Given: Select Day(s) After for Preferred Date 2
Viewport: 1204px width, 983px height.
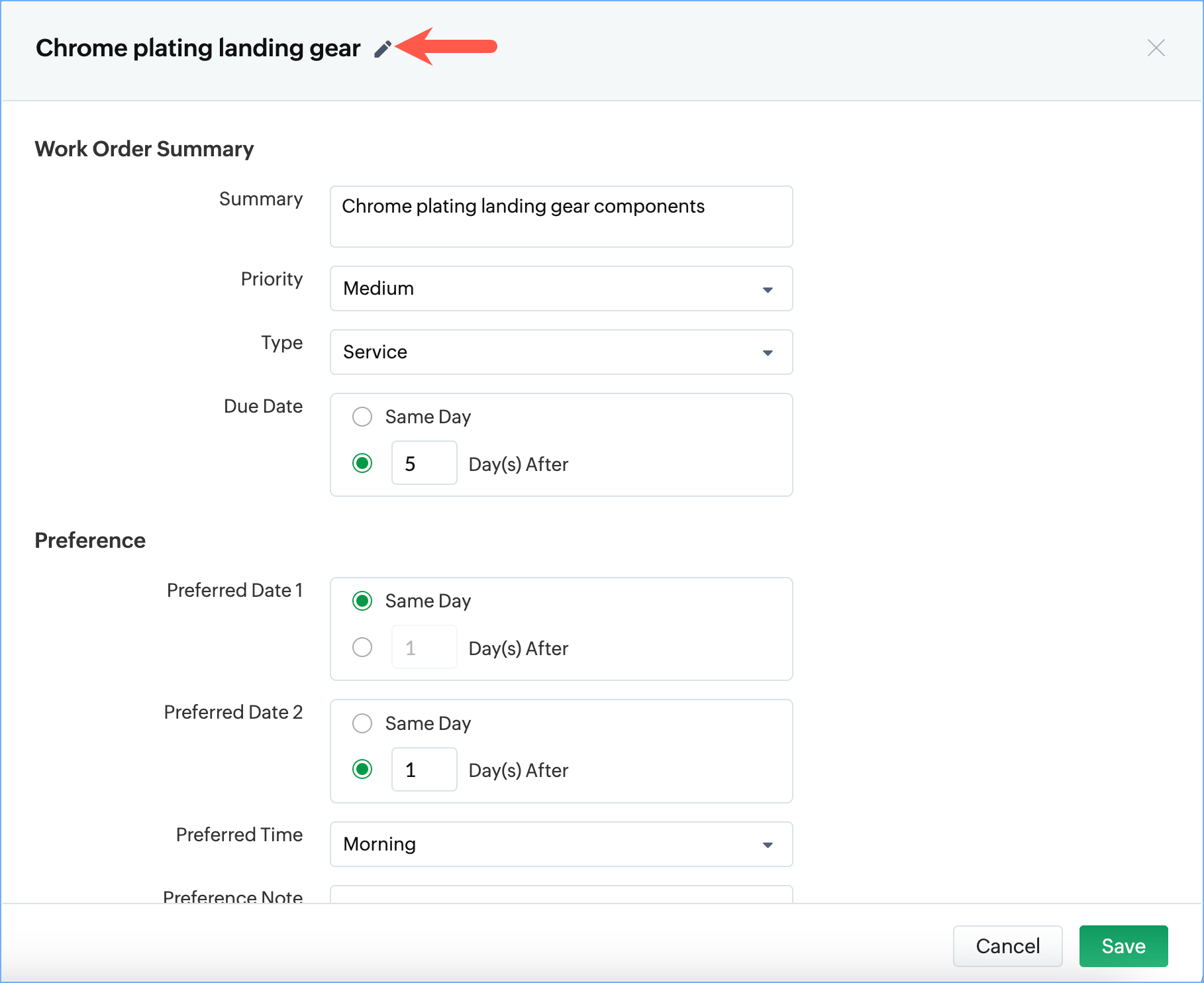Looking at the screenshot, I should pos(362,770).
